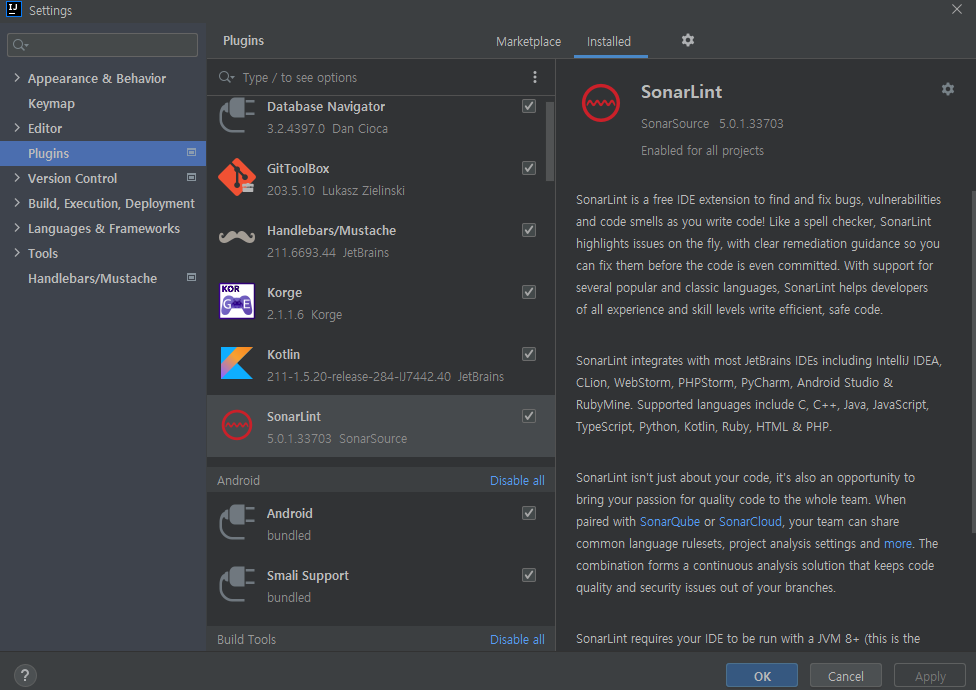Select the Installed tab
The image size is (976, 690).
tap(609, 42)
